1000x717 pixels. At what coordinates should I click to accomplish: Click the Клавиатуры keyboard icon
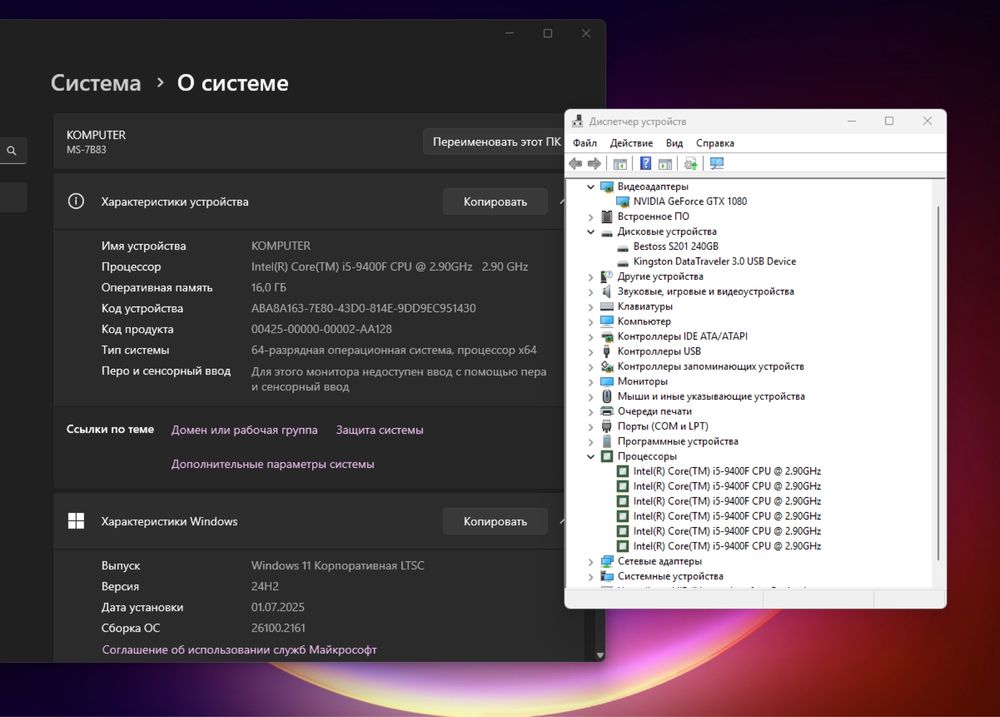607,306
